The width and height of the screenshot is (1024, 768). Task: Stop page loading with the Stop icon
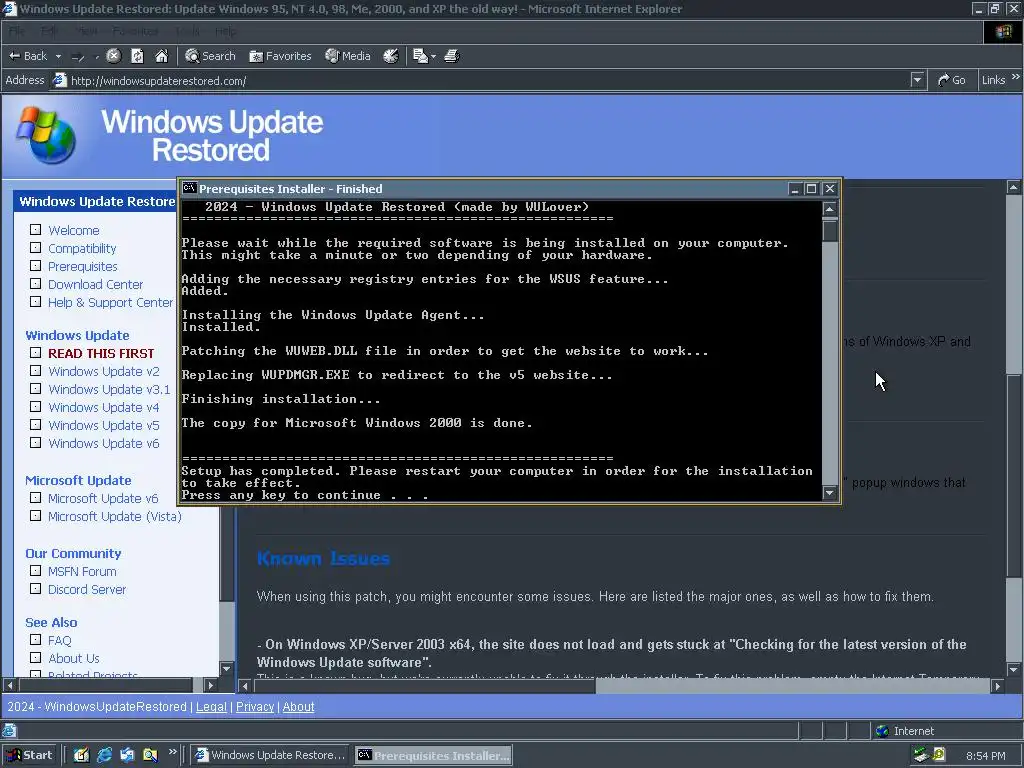click(x=114, y=56)
